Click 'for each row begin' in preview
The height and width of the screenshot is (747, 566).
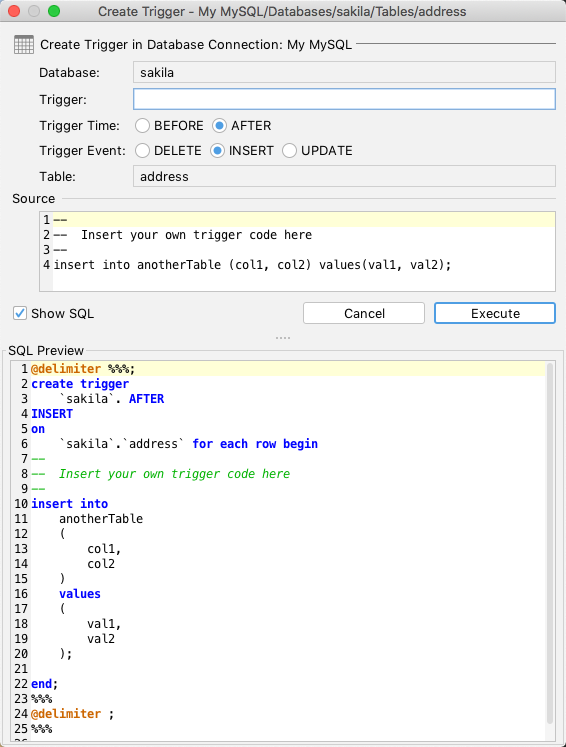(255, 444)
